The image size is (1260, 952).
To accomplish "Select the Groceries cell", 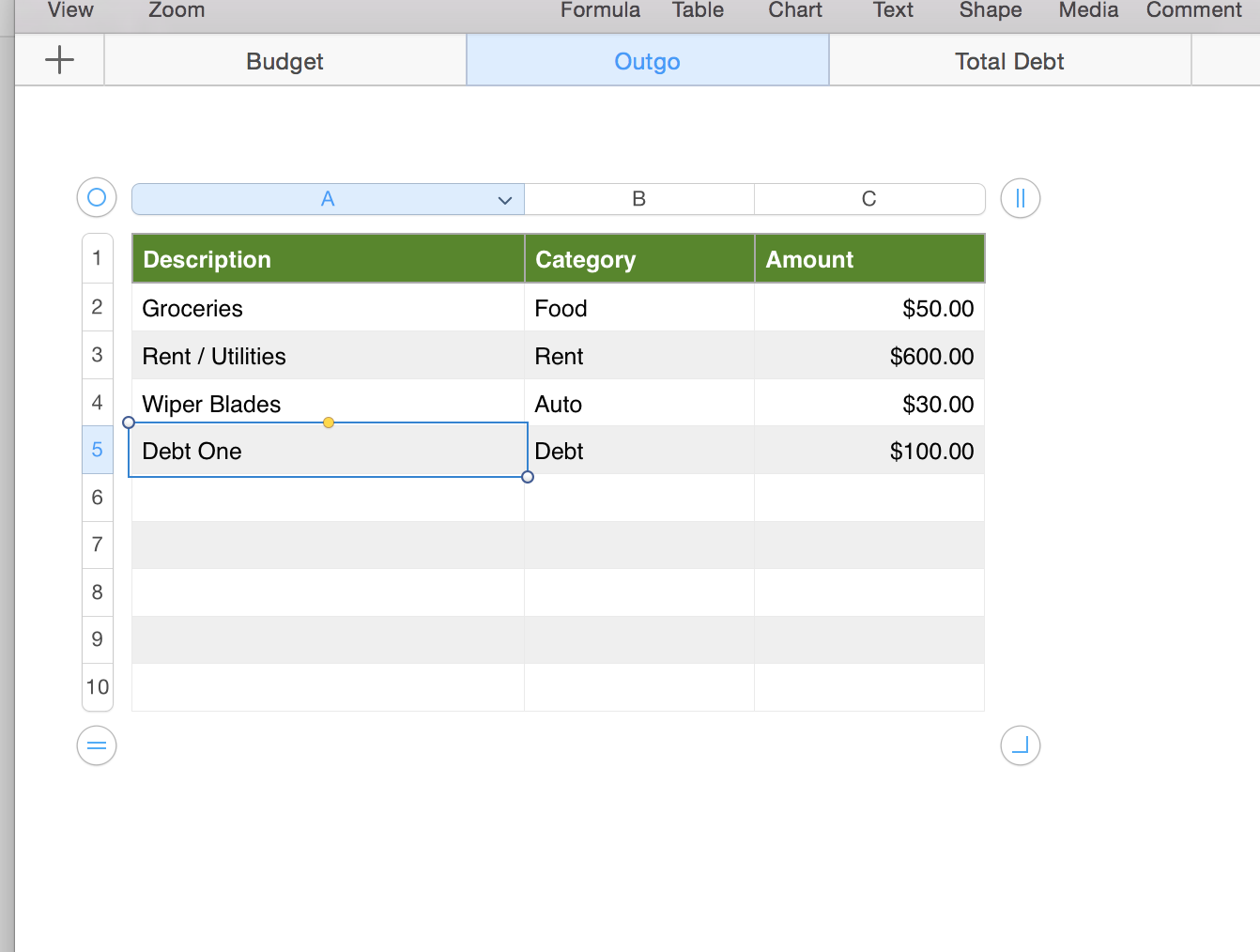I will [x=328, y=307].
